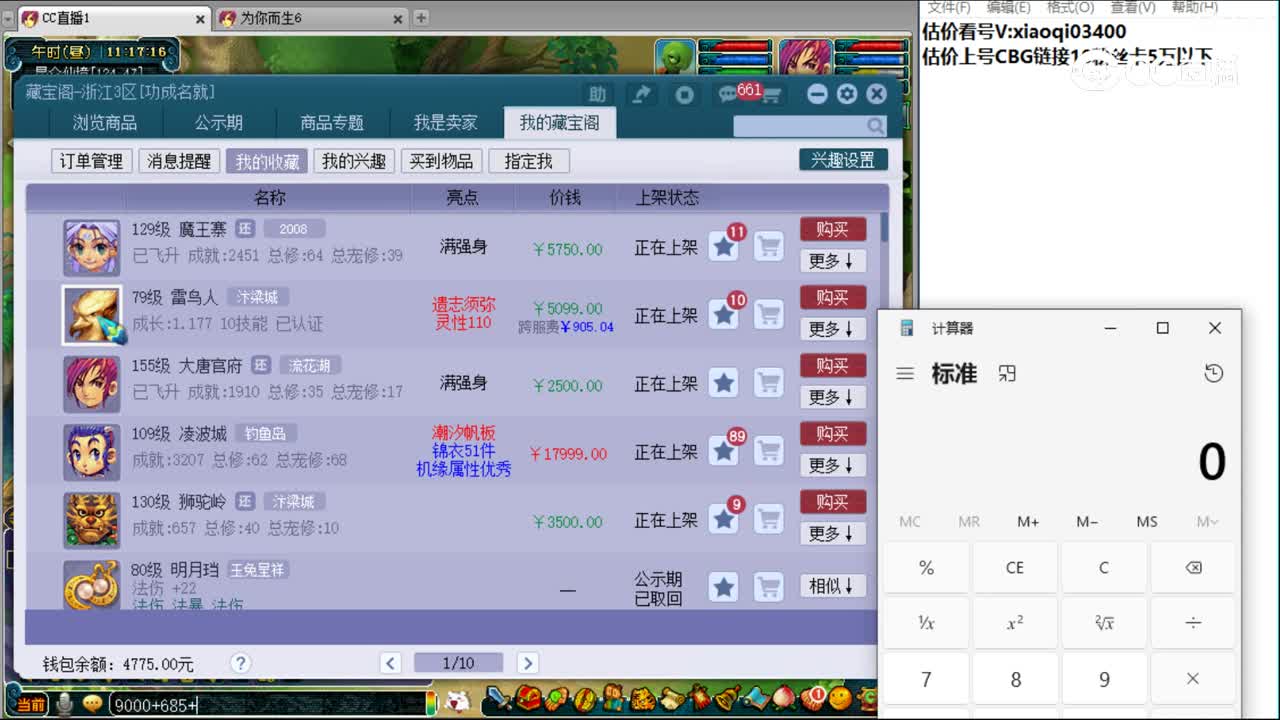Viewport: 1280px width, 720px height.
Task: Toggle the favorite star on the 明月珰 listing
Action: (x=723, y=587)
